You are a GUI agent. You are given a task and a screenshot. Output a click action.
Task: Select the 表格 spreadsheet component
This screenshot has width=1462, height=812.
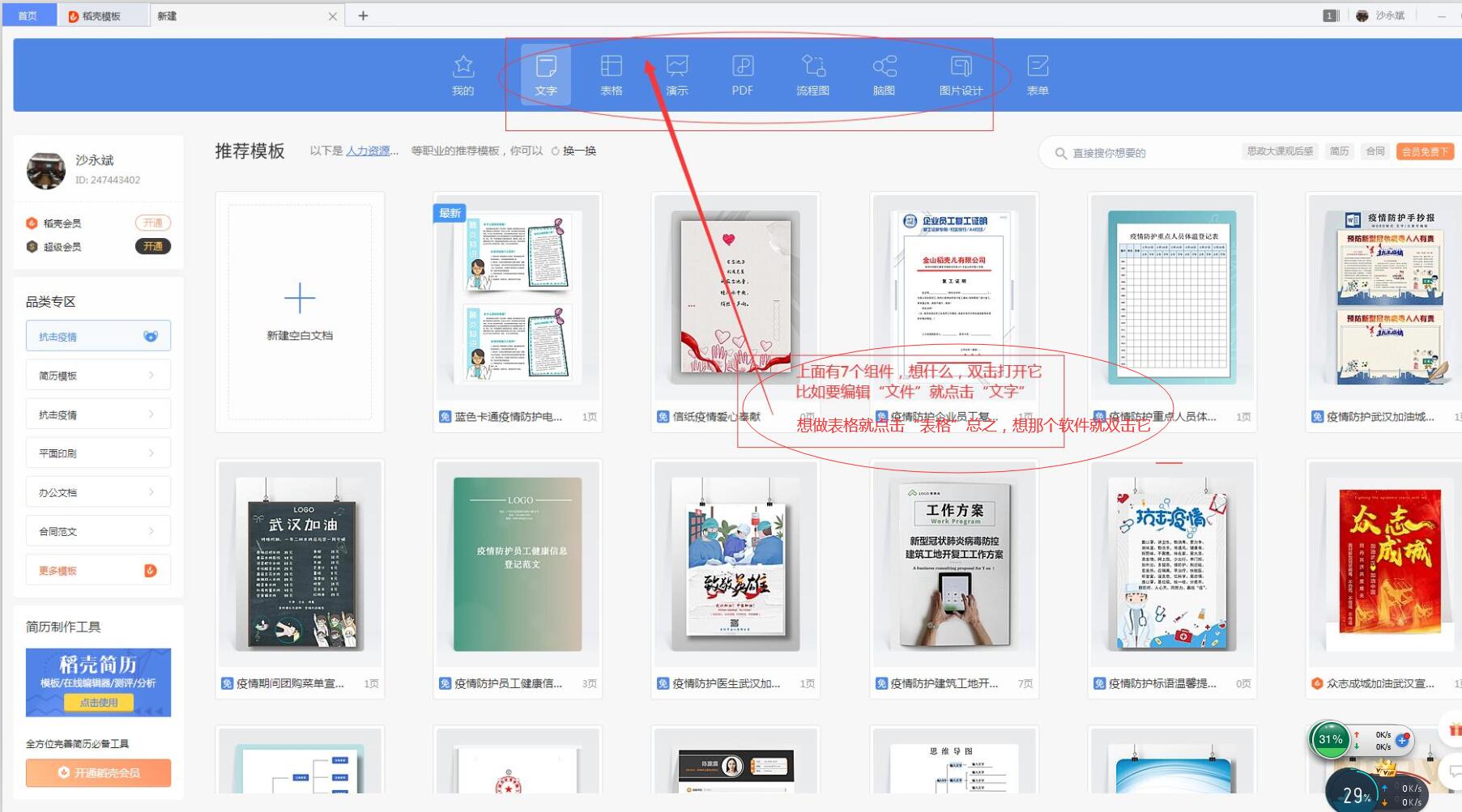coord(612,74)
